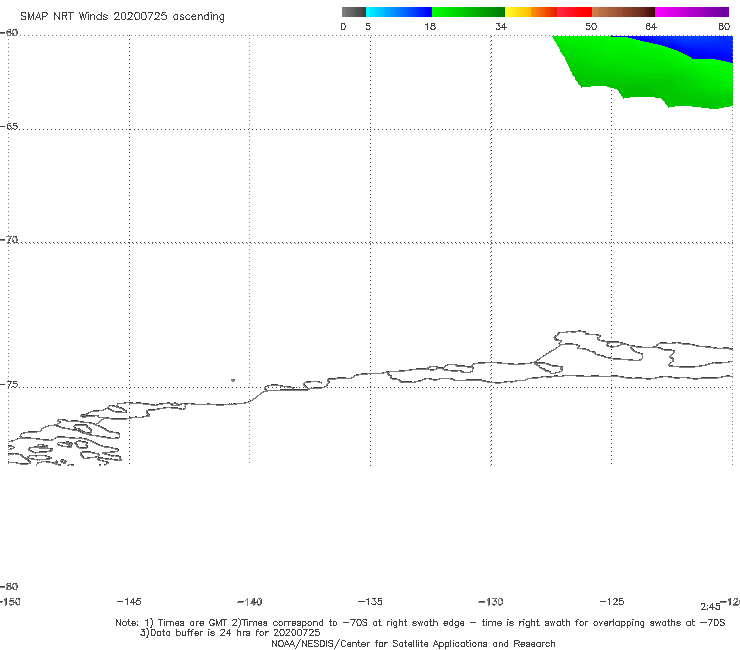Click the NOAA/NESDIS Center credit line

pyautogui.click(x=413, y=644)
